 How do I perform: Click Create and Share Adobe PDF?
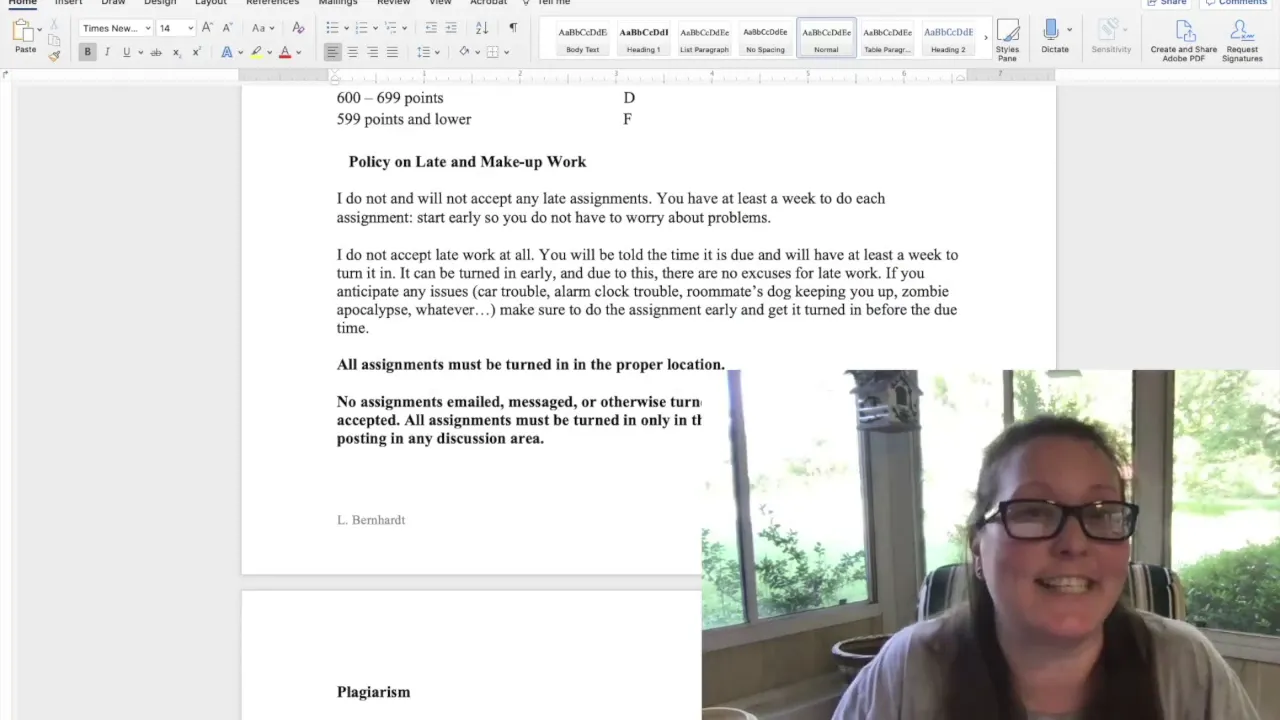coord(1184,40)
